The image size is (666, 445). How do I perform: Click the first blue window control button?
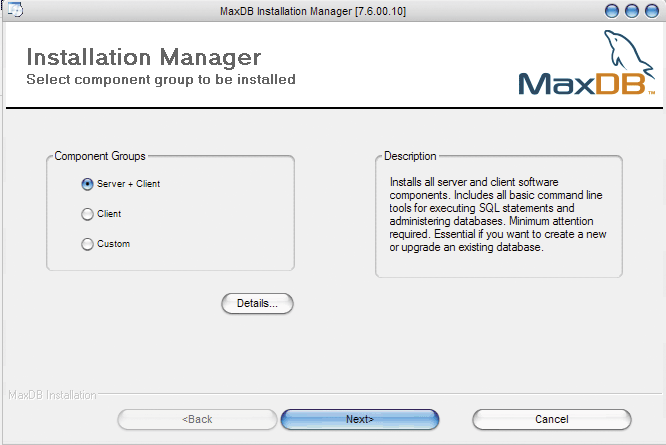point(612,11)
